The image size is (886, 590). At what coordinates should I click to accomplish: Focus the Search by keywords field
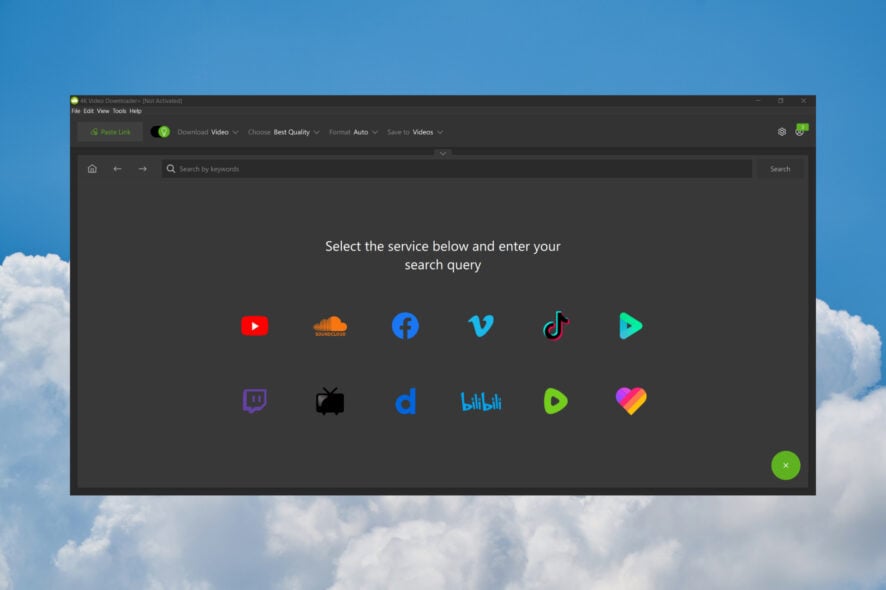click(x=457, y=169)
